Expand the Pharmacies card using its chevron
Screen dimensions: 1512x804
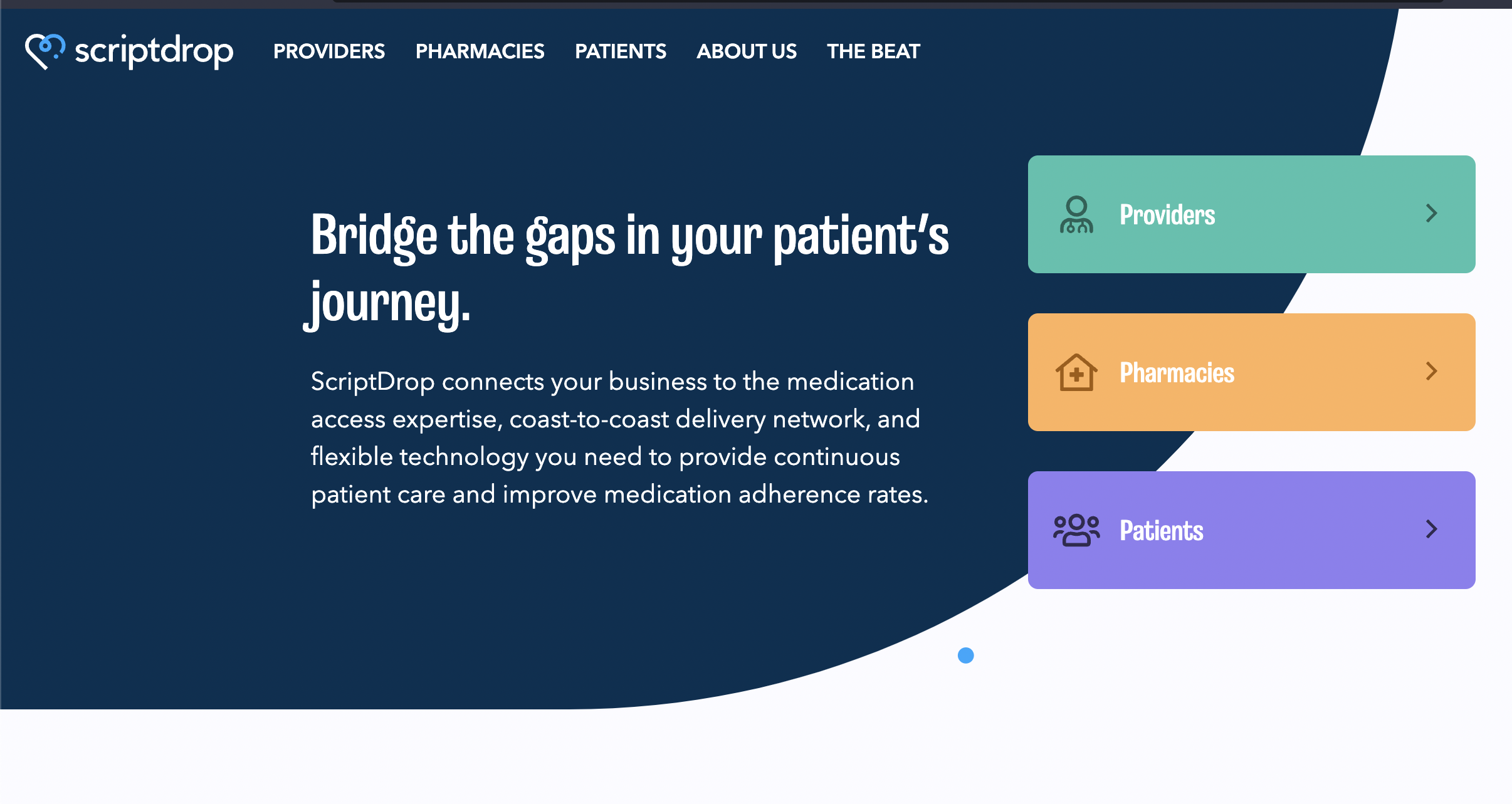[x=1431, y=372]
